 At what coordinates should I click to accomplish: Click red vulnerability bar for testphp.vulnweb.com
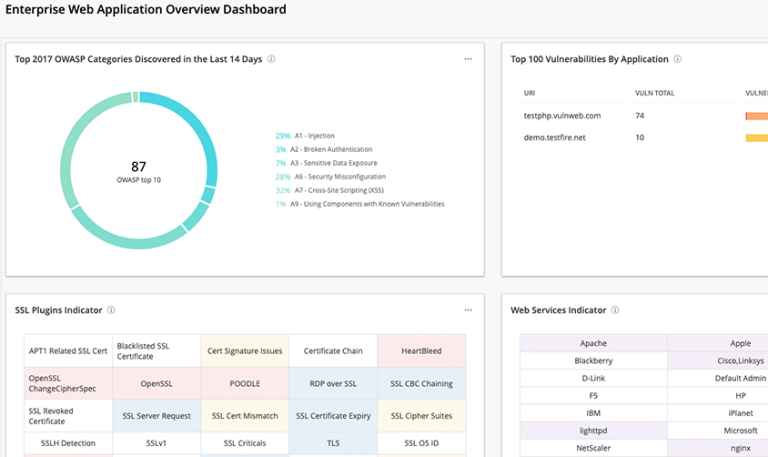coord(756,116)
